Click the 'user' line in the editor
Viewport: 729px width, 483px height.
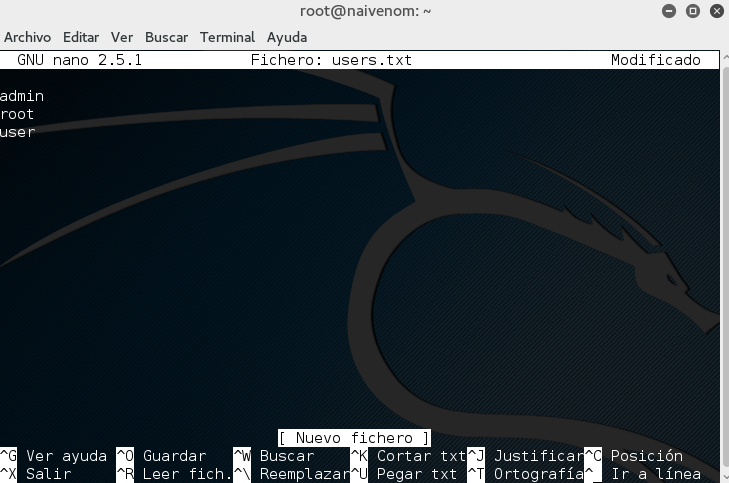pos(18,132)
